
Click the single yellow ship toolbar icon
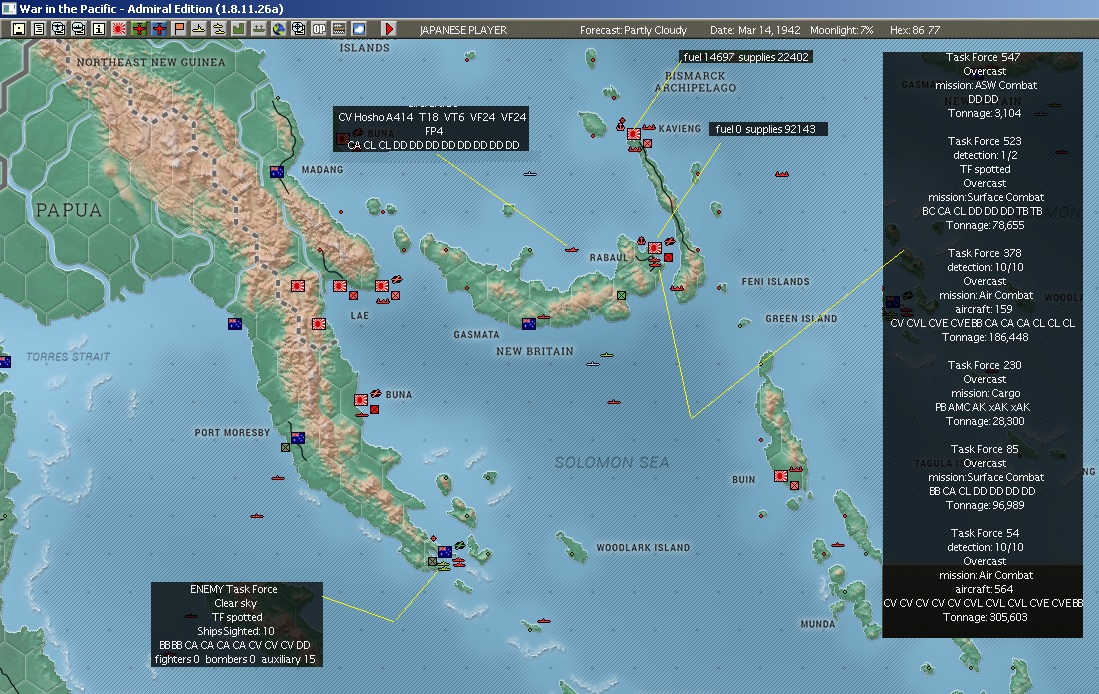(199, 29)
